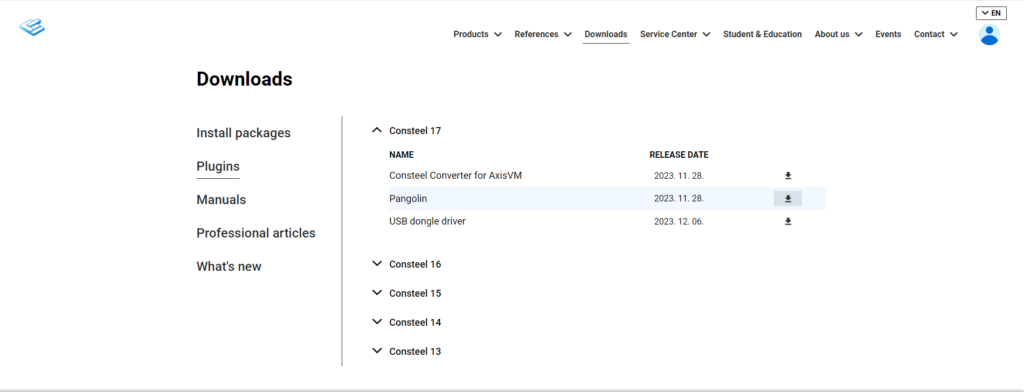Click the Consteel Converter for AxisVM name
Viewport: 1024px width, 392px height.
pos(455,176)
